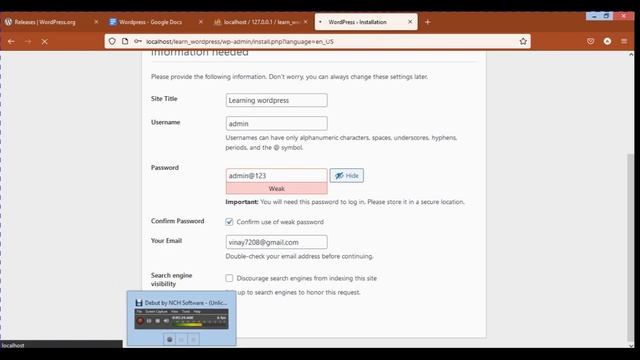Screen dimensions: 640x360
Task: Click the Weak password strength indicator
Action: pos(276,189)
